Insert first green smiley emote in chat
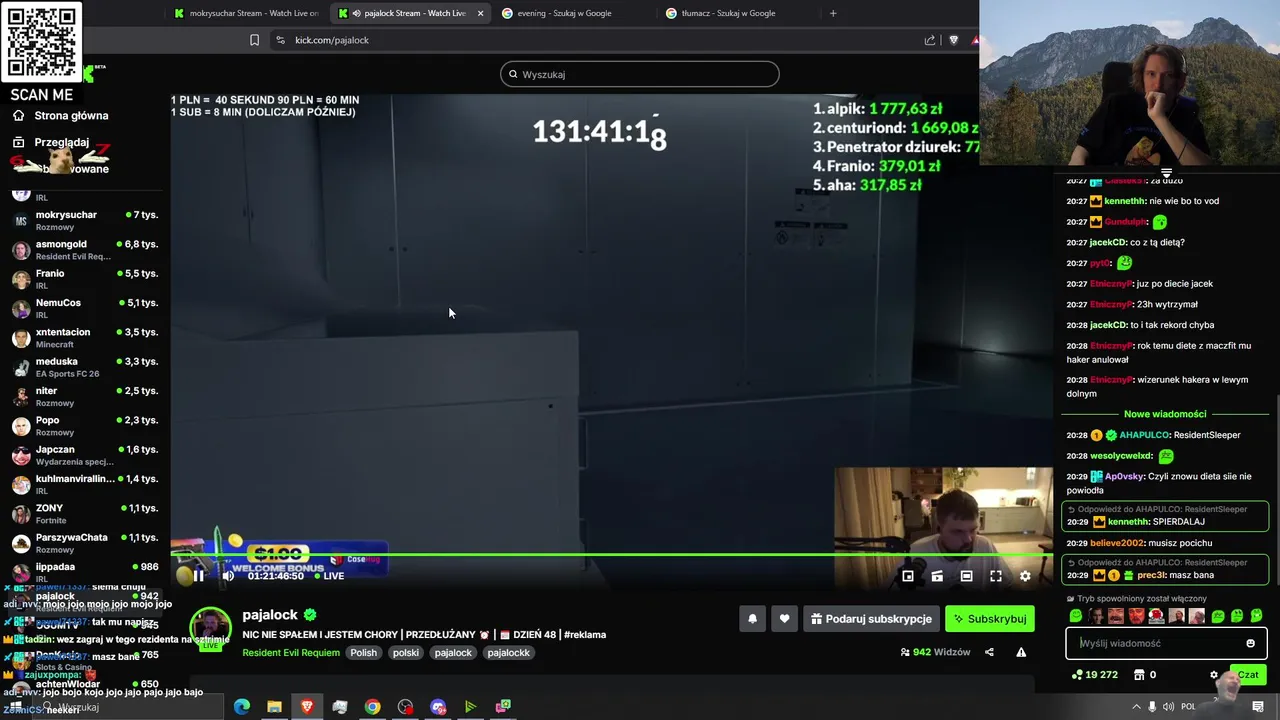Screen dimensions: 1280x720 pyautogui.click(x=1076, y=616)
